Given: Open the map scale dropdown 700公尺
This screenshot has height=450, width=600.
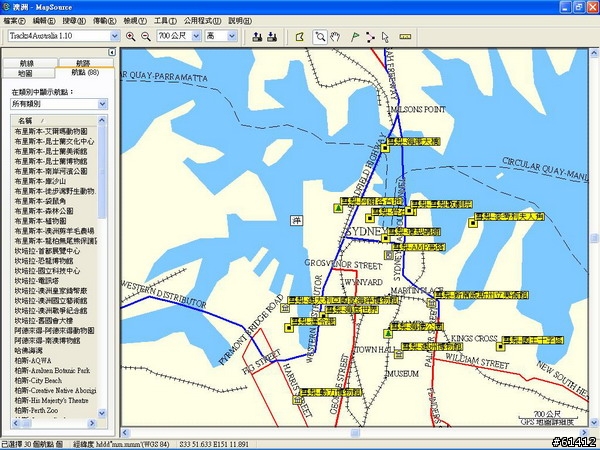Looking at the screenshot, I should [x=196, y=36].
